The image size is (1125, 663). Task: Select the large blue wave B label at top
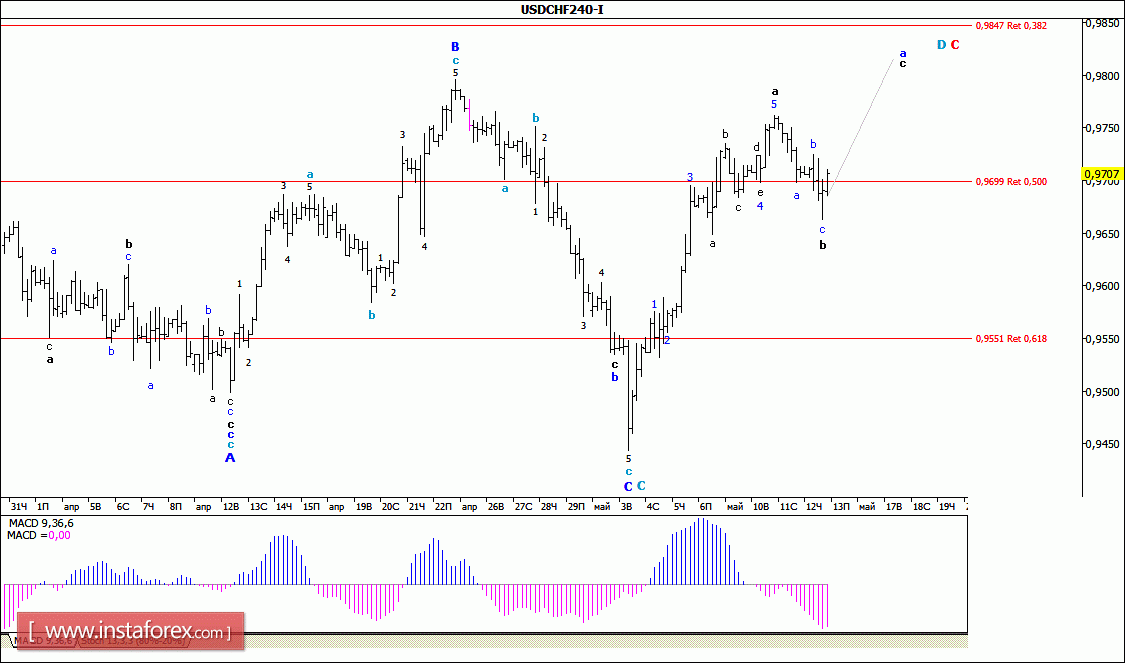(455, 47)
